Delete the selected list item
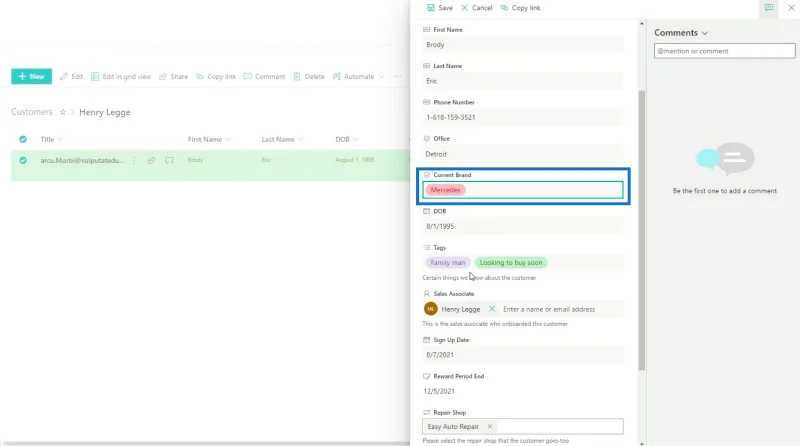 (309, 77)
